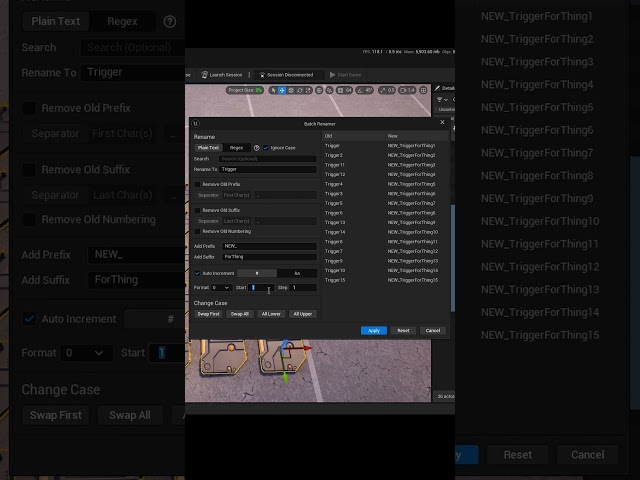The width and height of the screenshot is (640, 480).
Task: Click the Add Prefix field containing NEW_
Action: point(269,246)
